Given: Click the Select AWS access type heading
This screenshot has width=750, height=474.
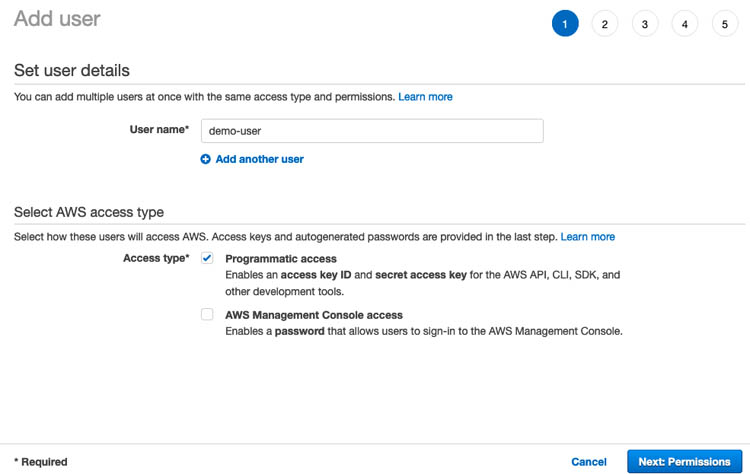Looking at the screenshot, I should pos(89,212).
